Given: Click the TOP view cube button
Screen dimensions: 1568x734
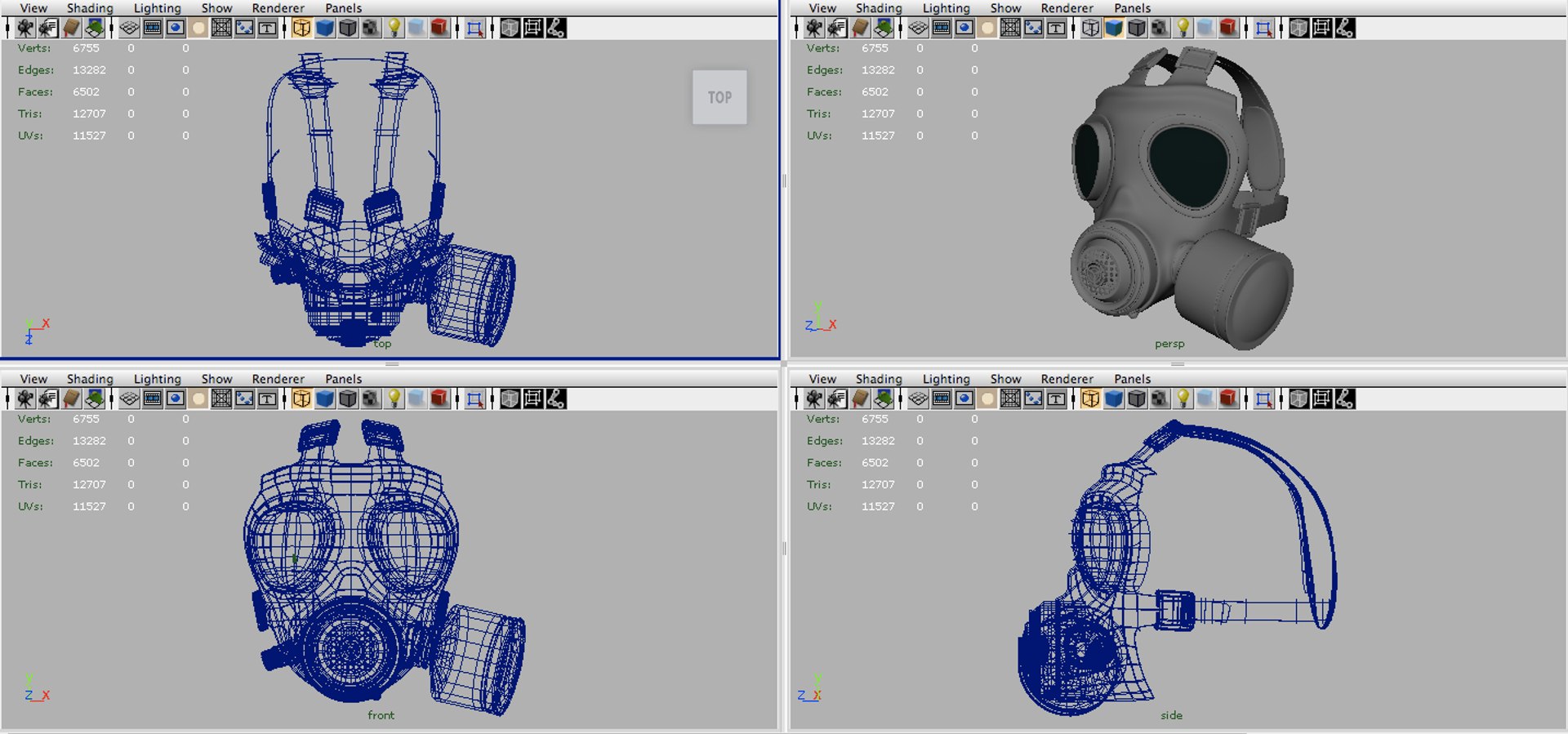Looking at the screenshot, I should 719,97.
